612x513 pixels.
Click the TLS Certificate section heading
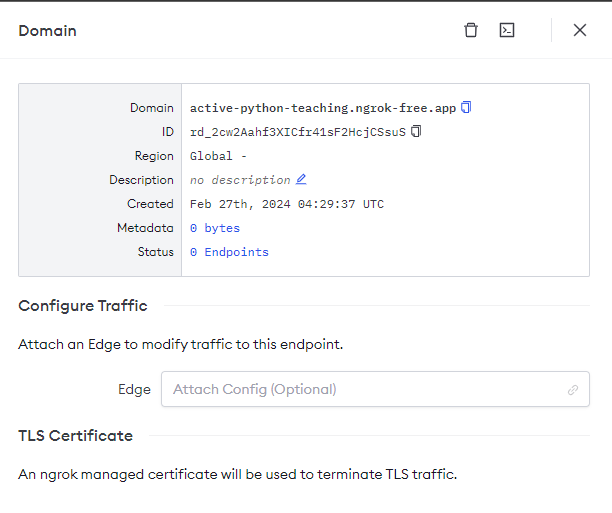(75, 436)
